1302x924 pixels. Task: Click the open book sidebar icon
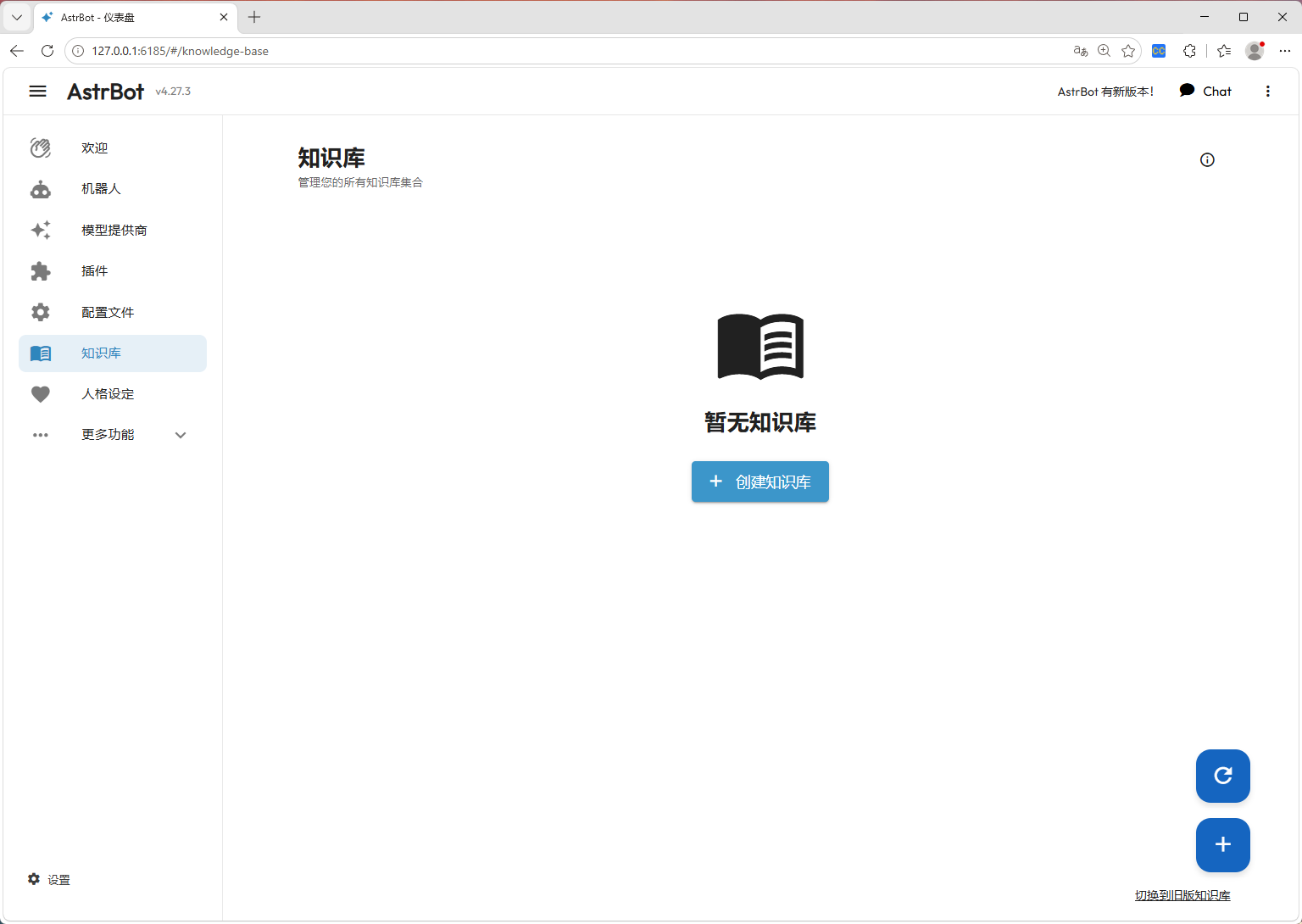click(x=41, y=353)
